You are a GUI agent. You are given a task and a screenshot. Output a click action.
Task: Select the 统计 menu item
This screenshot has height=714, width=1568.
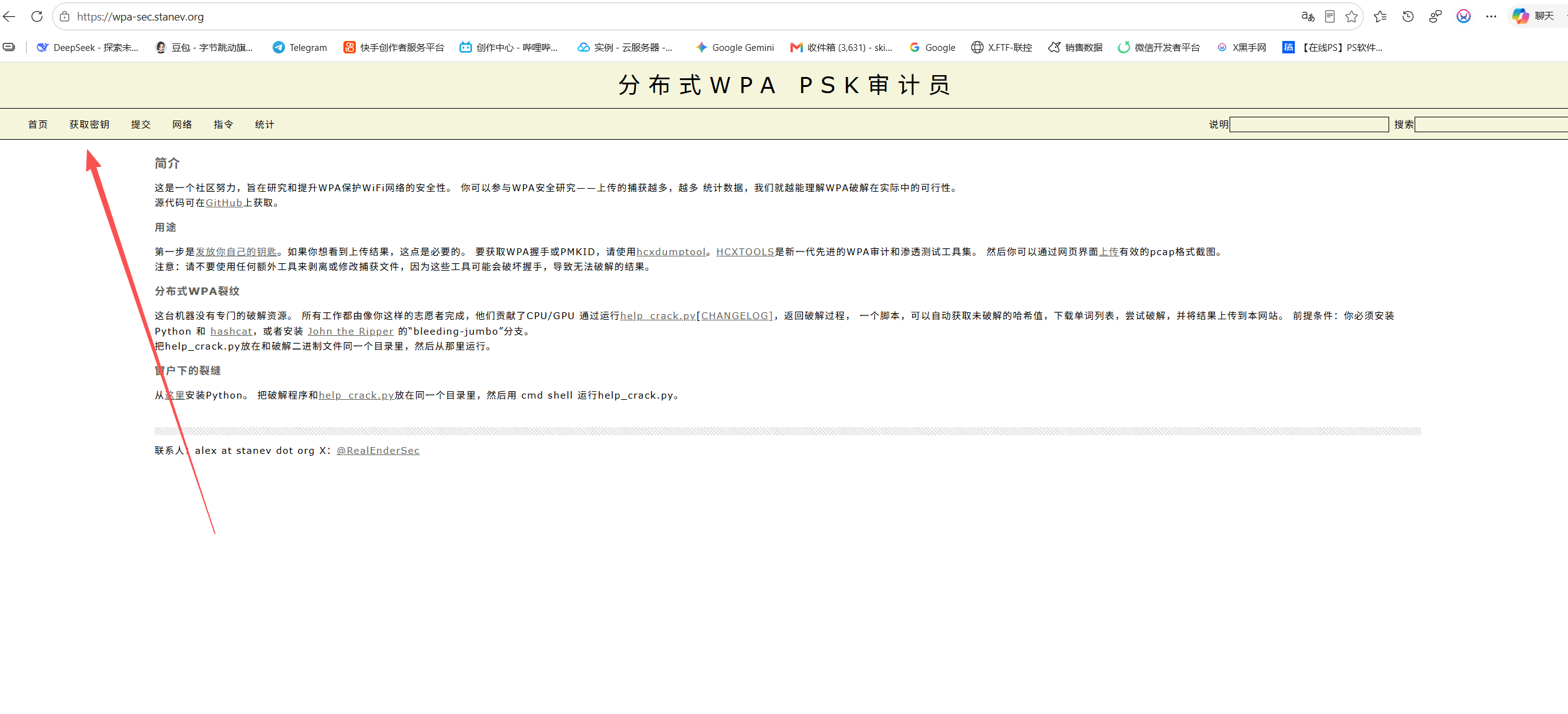tap(265, 125)
